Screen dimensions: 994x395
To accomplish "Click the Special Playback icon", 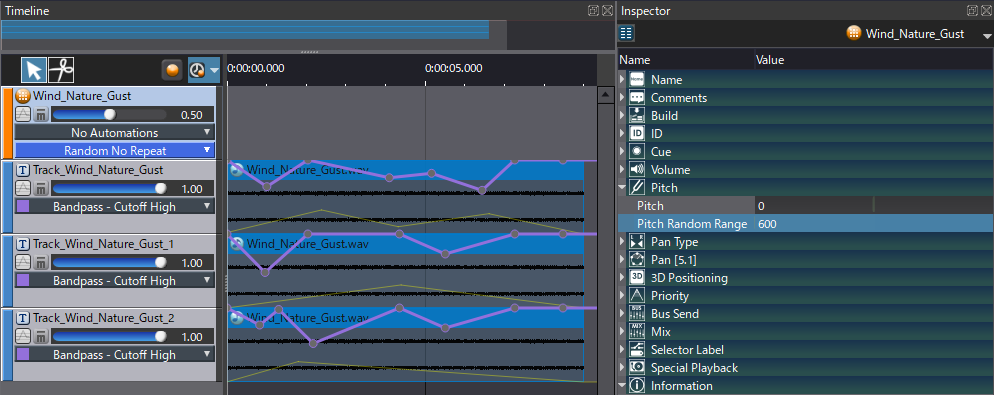I will [x=637, y=368].
